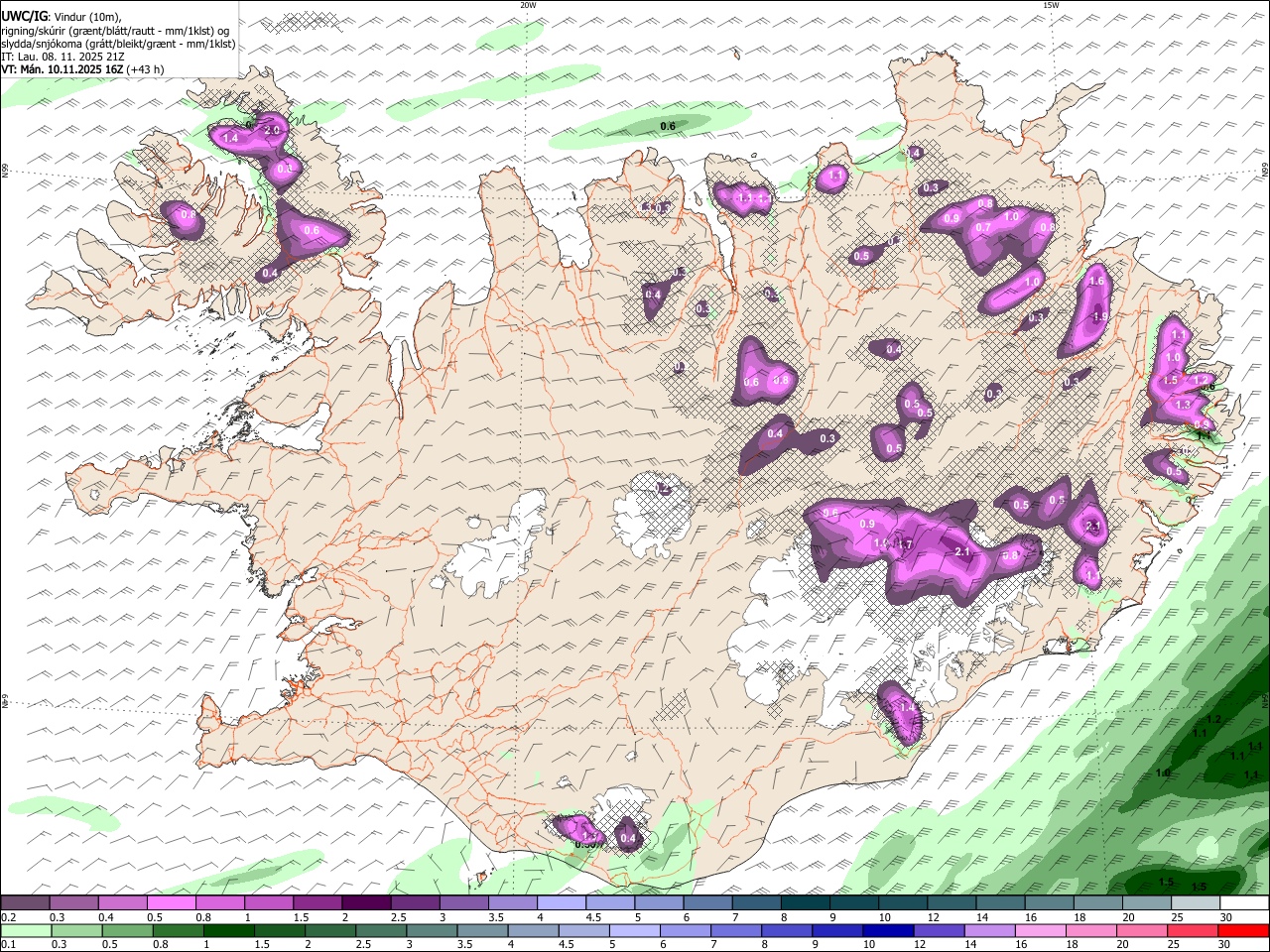Screen dimensions: 1270x952
Task: Click the '0.1' label in the rain legend row
Action: tap(9, 945)
